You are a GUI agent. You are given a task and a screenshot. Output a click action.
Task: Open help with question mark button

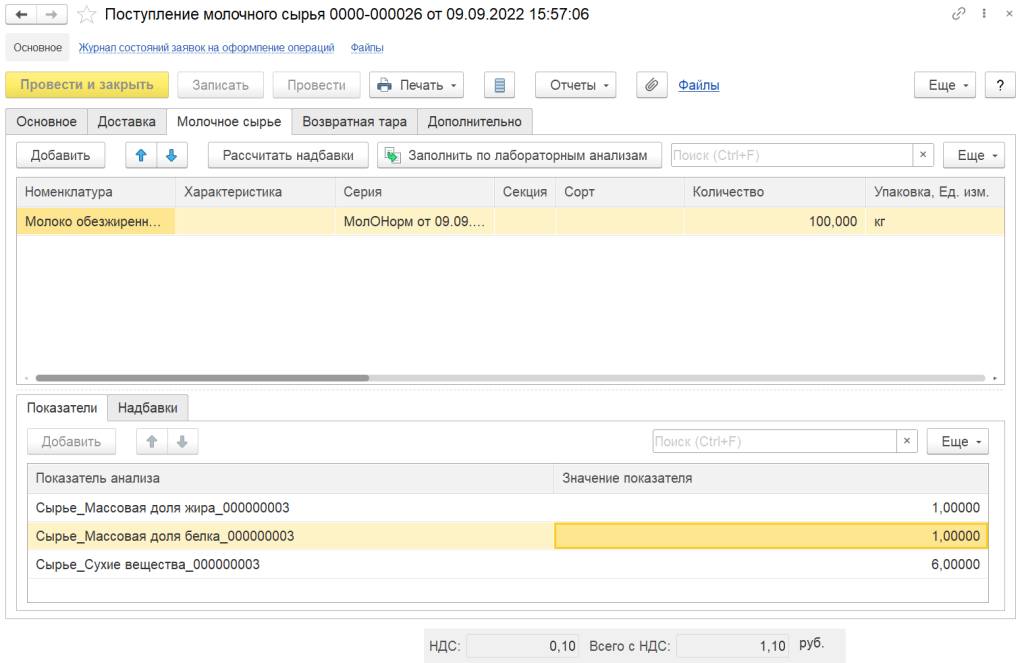coord(1000,85)
